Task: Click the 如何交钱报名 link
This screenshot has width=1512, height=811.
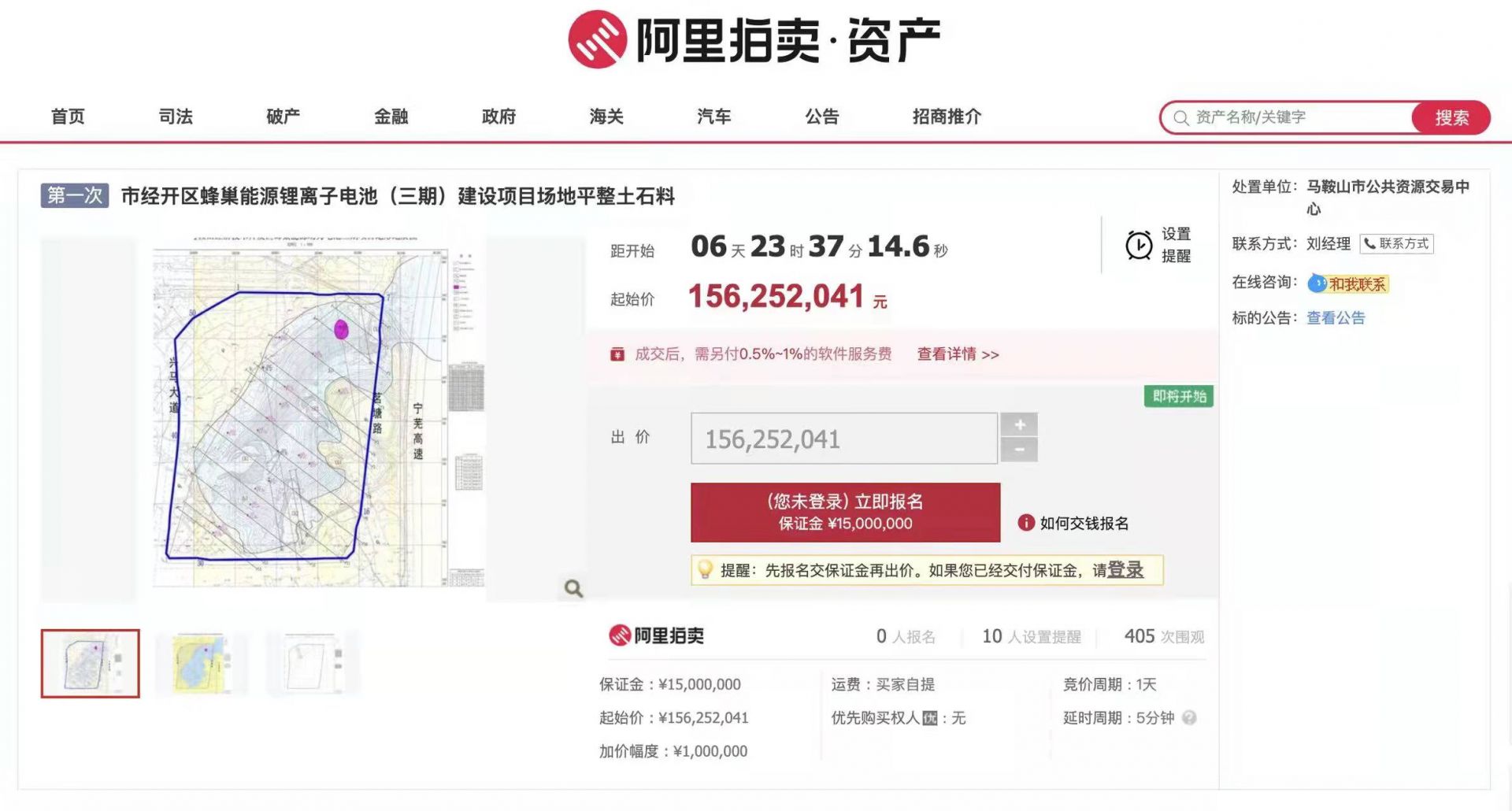Action: click(x=1084, y=523)
